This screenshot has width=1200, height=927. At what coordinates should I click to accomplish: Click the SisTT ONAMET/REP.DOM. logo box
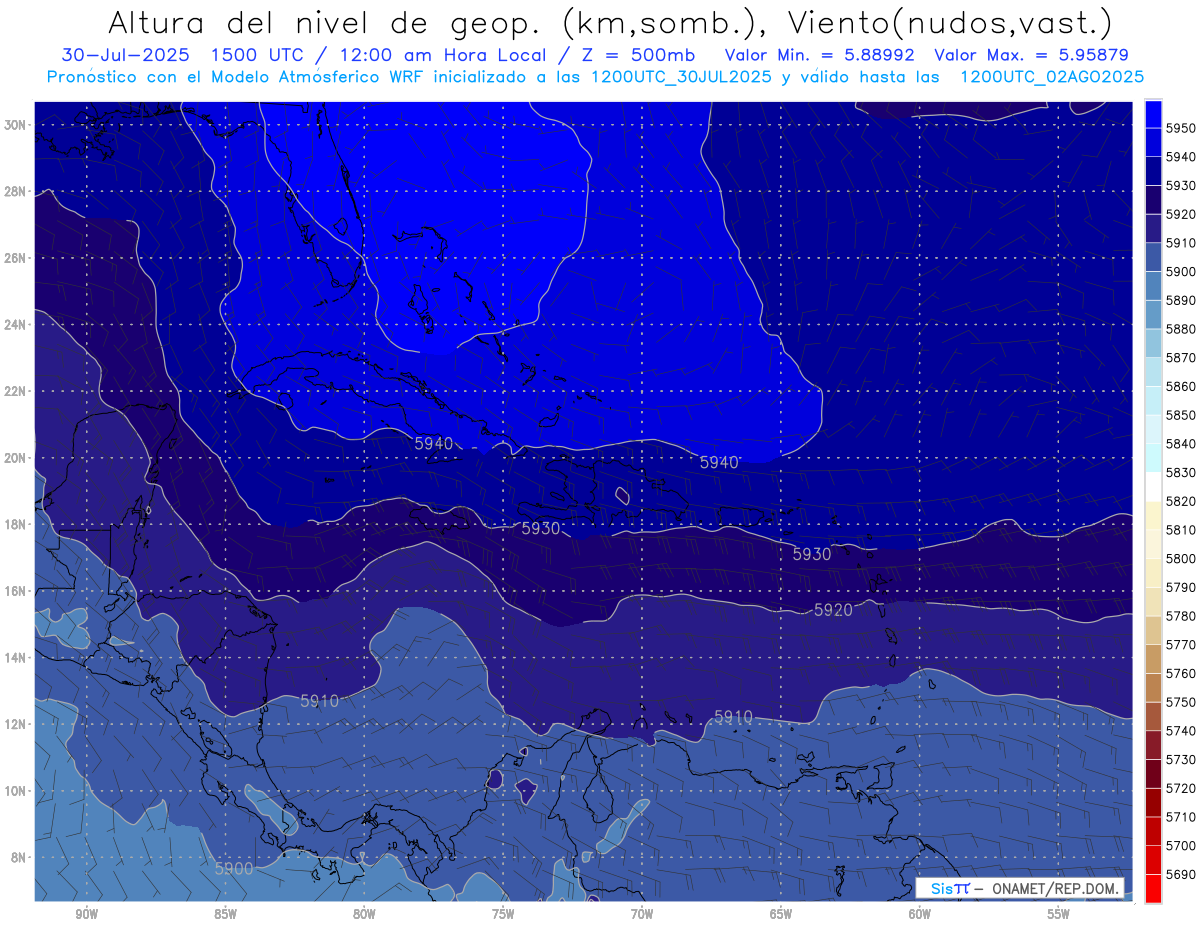point(1020,888)
